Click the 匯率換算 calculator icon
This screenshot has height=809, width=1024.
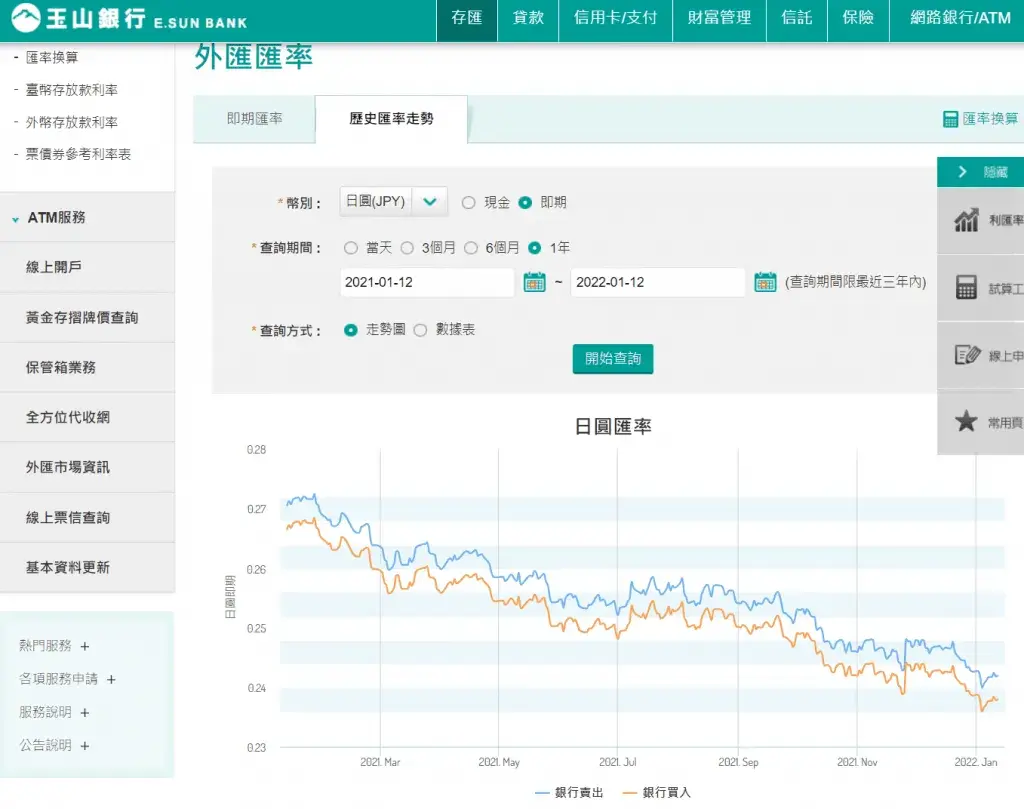(x=950, y=119)
